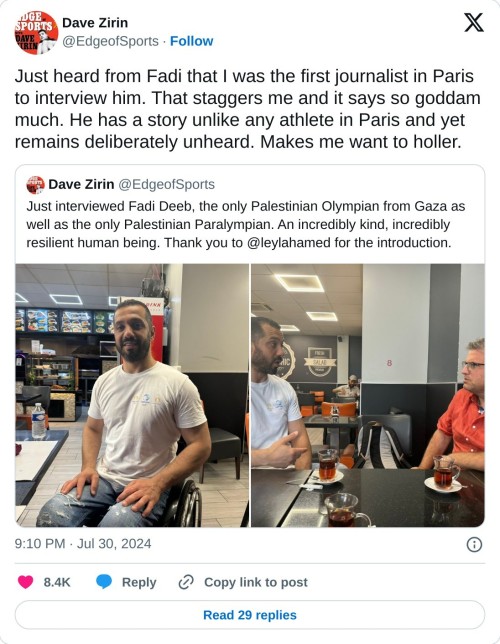Open Dave Zirin's profile avatar
The width and height of the screenshot is (500, 644).
[36, 32]
